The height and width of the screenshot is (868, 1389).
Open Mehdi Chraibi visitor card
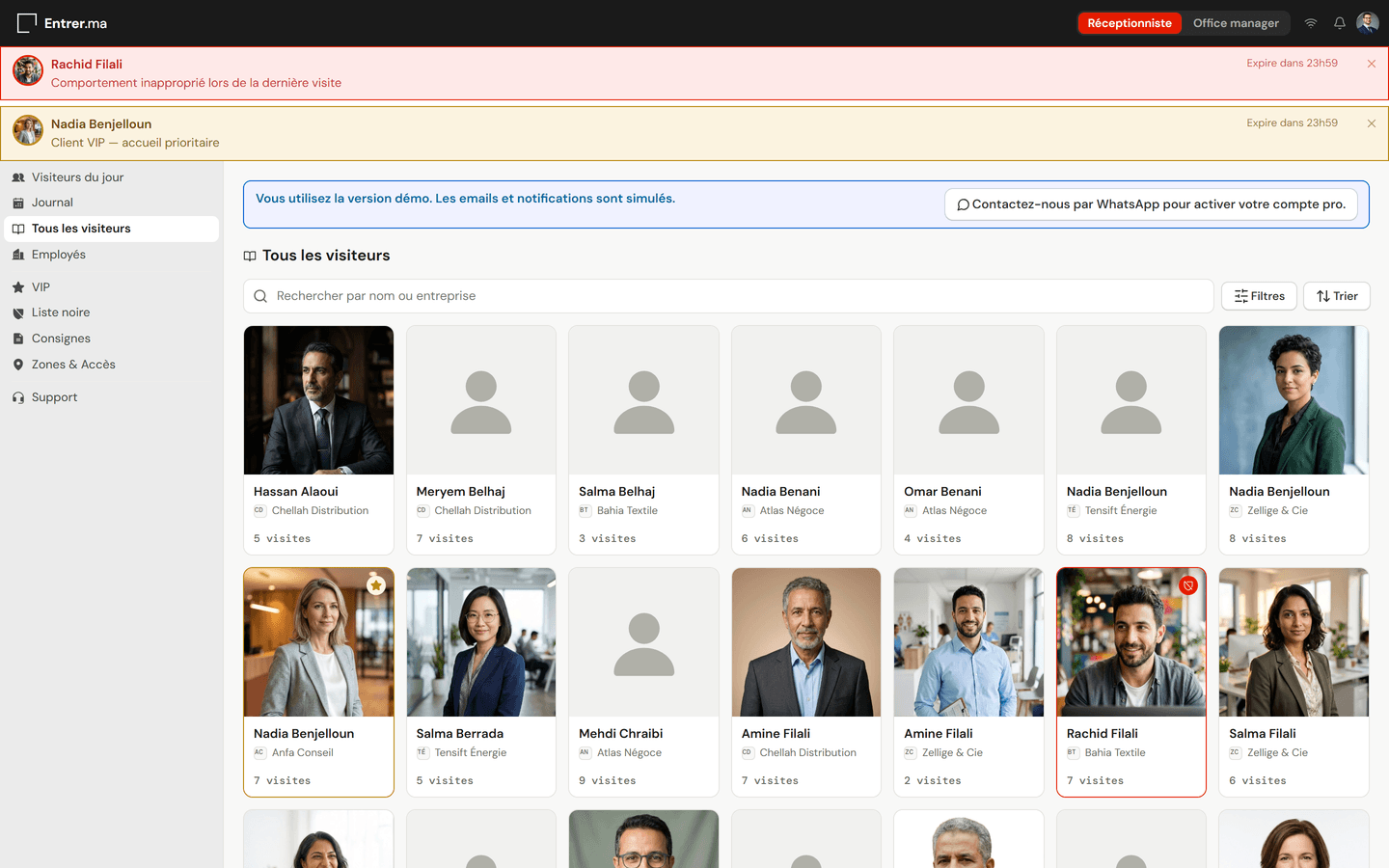point(644,682)
